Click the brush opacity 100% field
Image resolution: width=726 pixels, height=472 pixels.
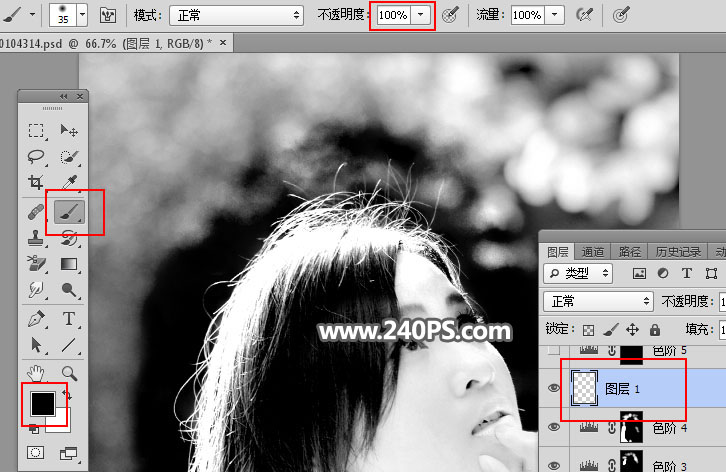pos(393,15)
